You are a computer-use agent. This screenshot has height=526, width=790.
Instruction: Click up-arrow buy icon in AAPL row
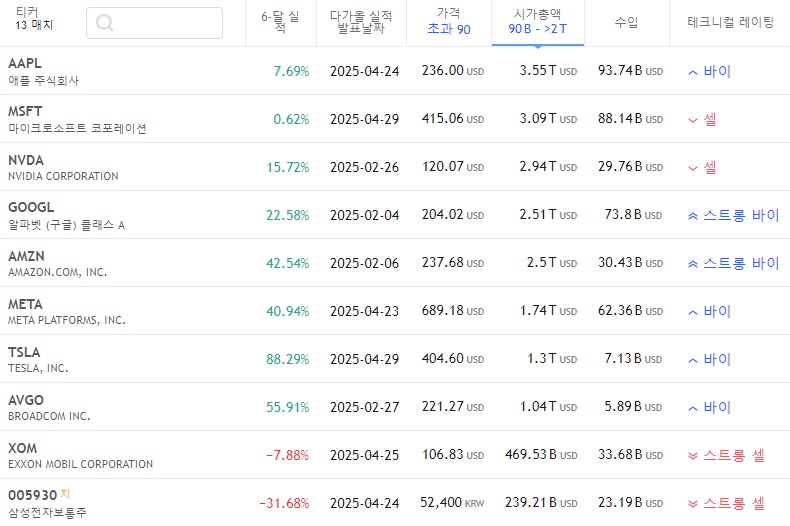click(693, 73)
